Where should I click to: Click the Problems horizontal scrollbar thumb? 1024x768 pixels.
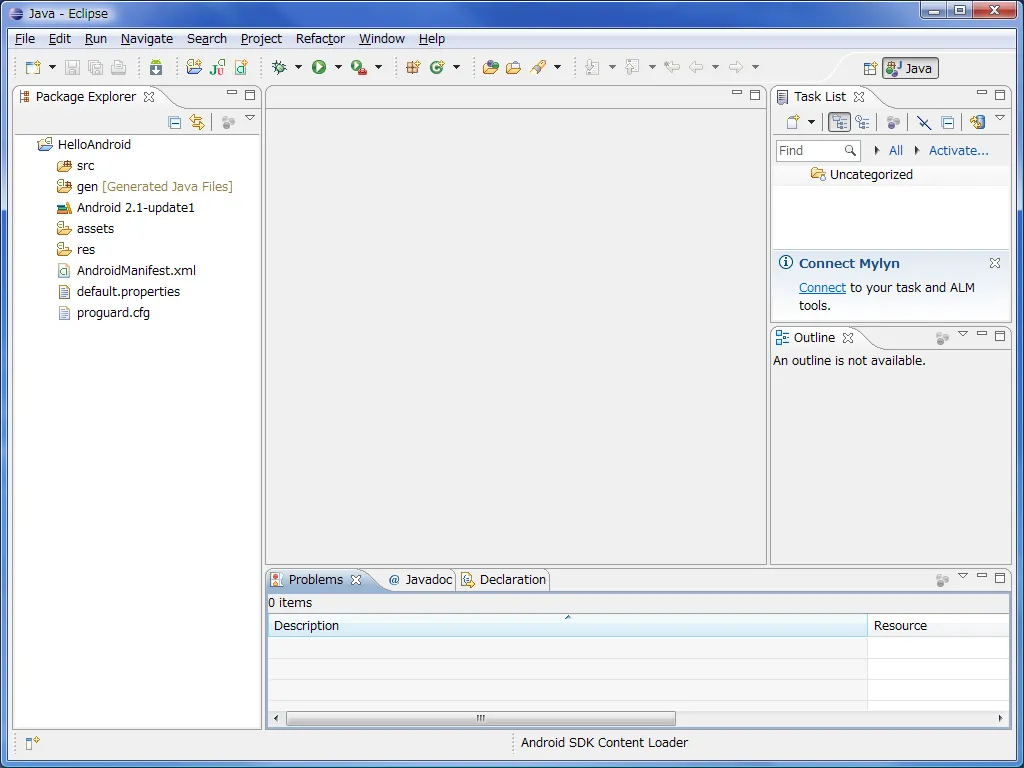pyautogui.click(x=481, y=718)
